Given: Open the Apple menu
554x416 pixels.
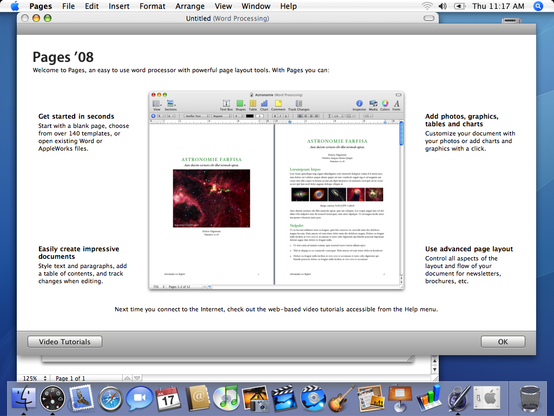Looking at the screenshot, I should 14,6.
